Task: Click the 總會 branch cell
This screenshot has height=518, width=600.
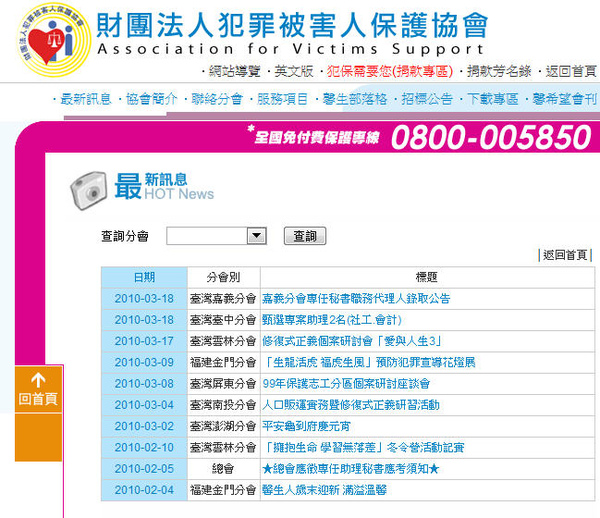Action: click(x=223, y=469)
